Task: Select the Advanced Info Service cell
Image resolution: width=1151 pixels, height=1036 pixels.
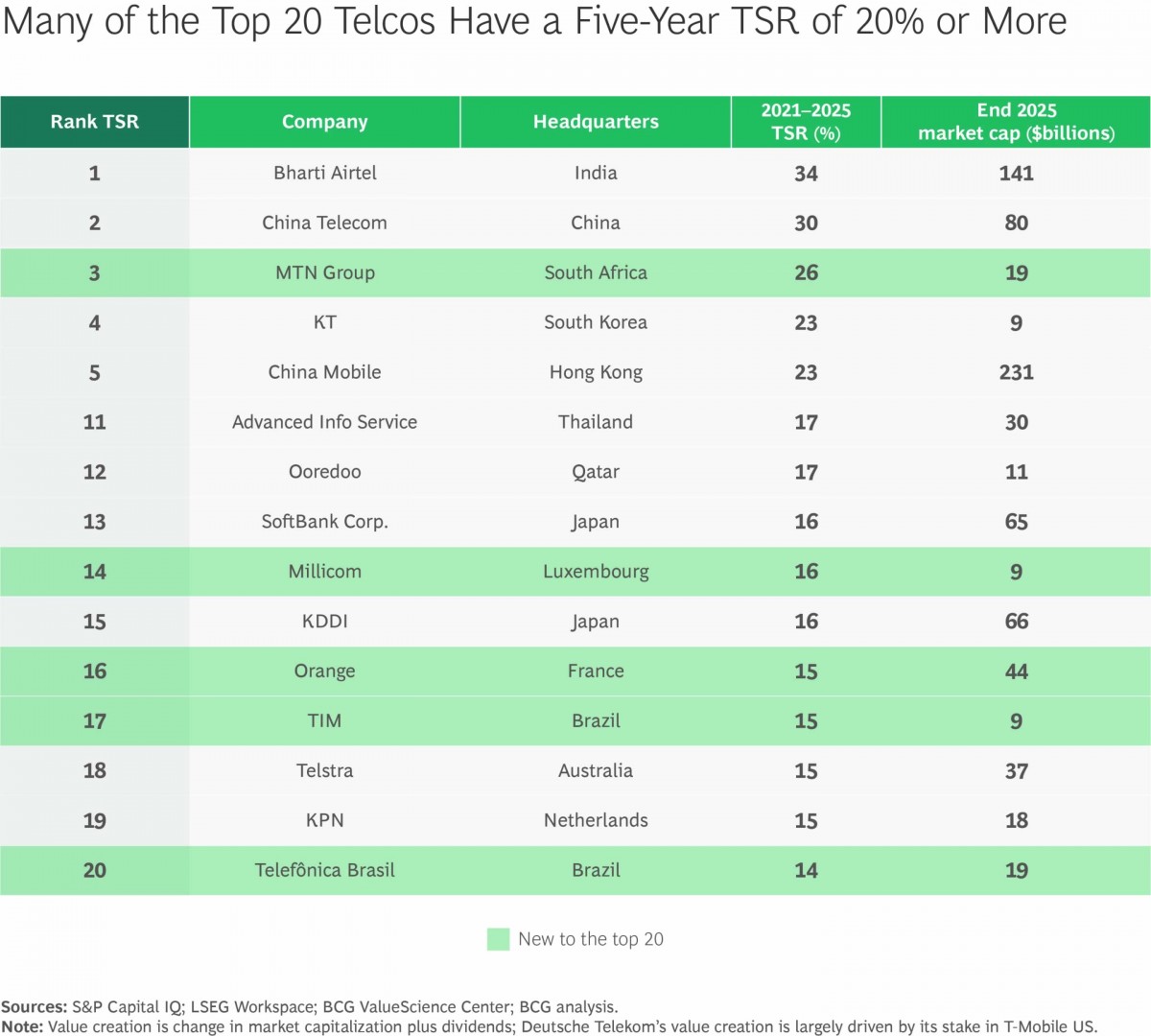Action: tap(324, 422)
